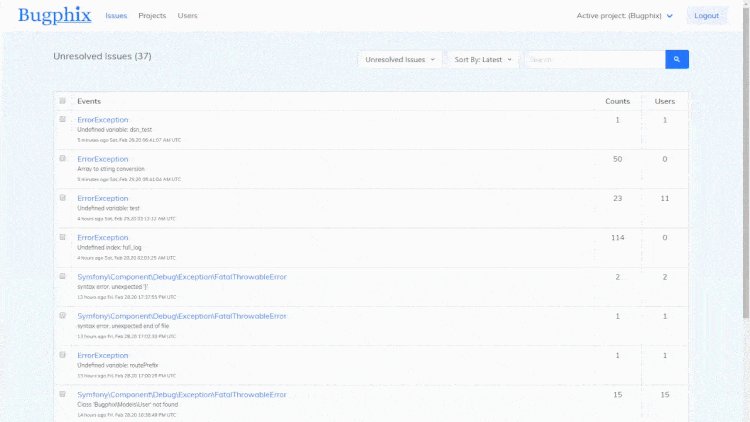Check the 'Undefined variable: dsn_test' issue row
The image size is (750, 422).
tap(62, 119)
